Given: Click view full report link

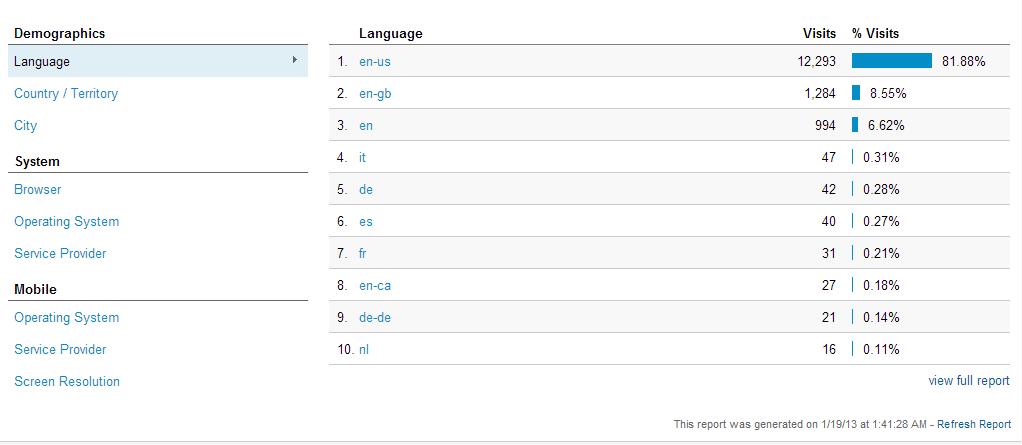Looking at the screenshot, I should point(969,381).
